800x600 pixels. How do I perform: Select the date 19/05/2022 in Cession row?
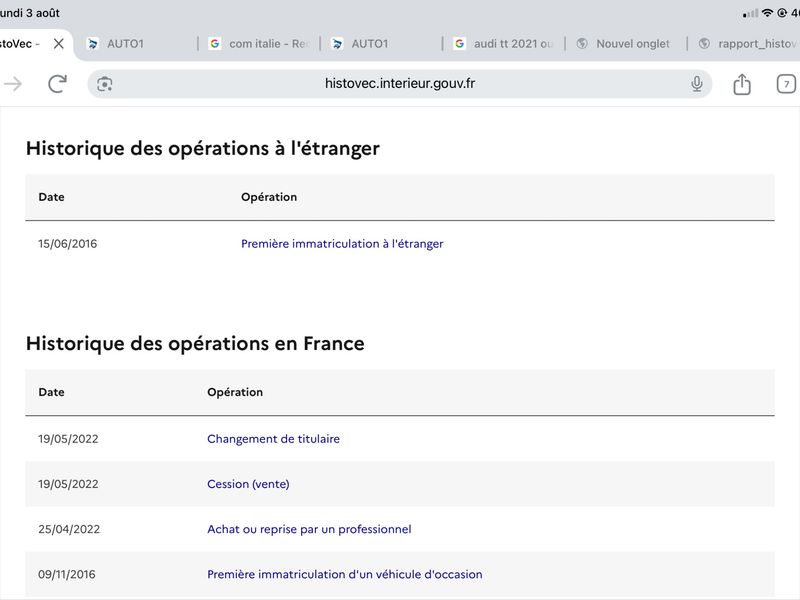tap(68, 484)
